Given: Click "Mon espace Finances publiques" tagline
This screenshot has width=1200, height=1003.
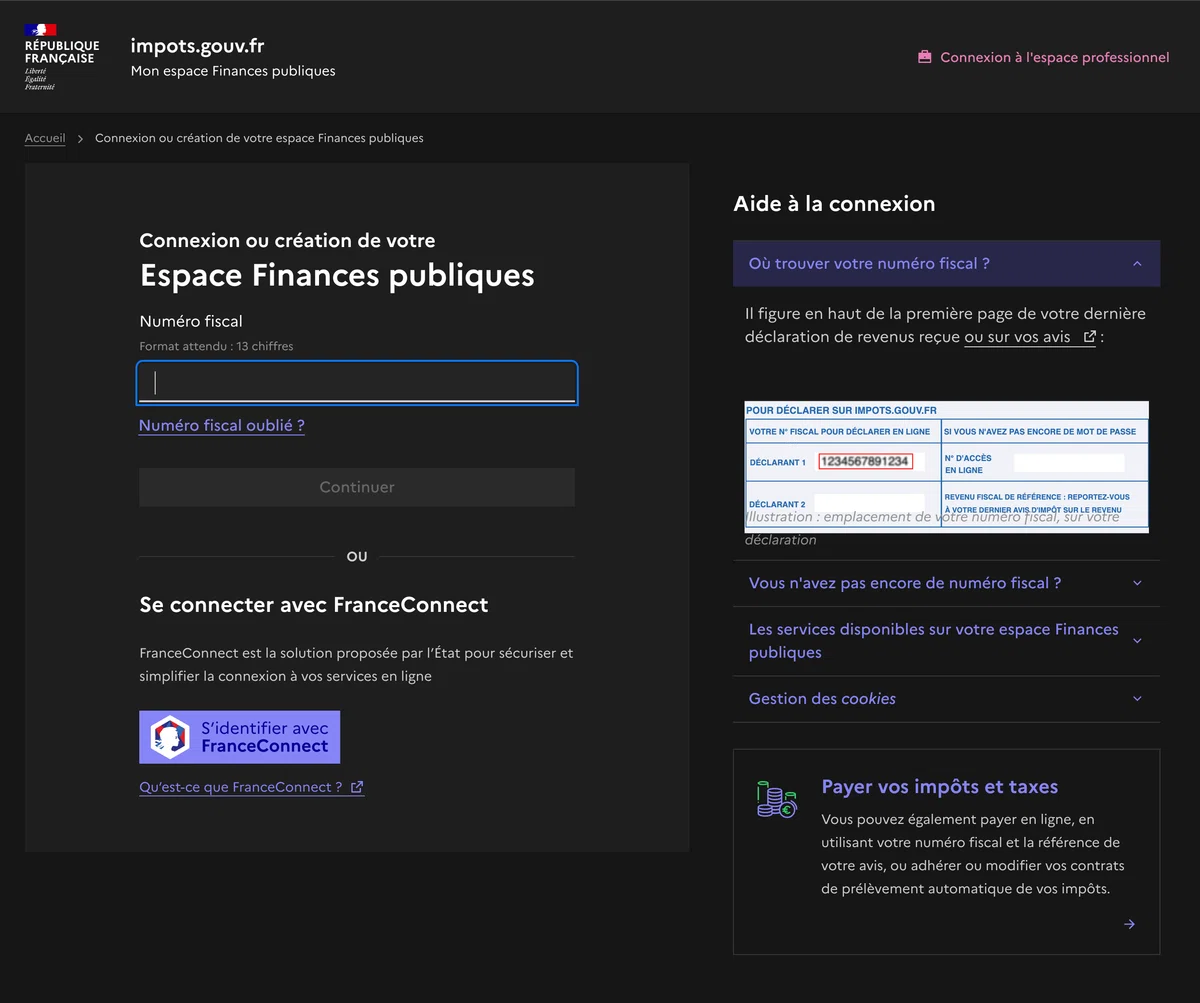Looking at the screenshot, I should pos(233,71).
